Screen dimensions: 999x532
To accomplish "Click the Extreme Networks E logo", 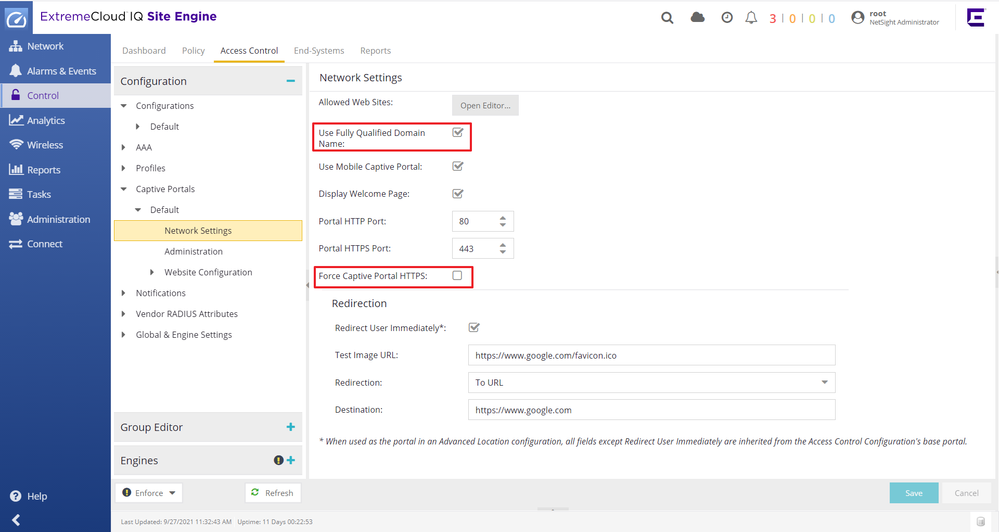I will (975, 17).
